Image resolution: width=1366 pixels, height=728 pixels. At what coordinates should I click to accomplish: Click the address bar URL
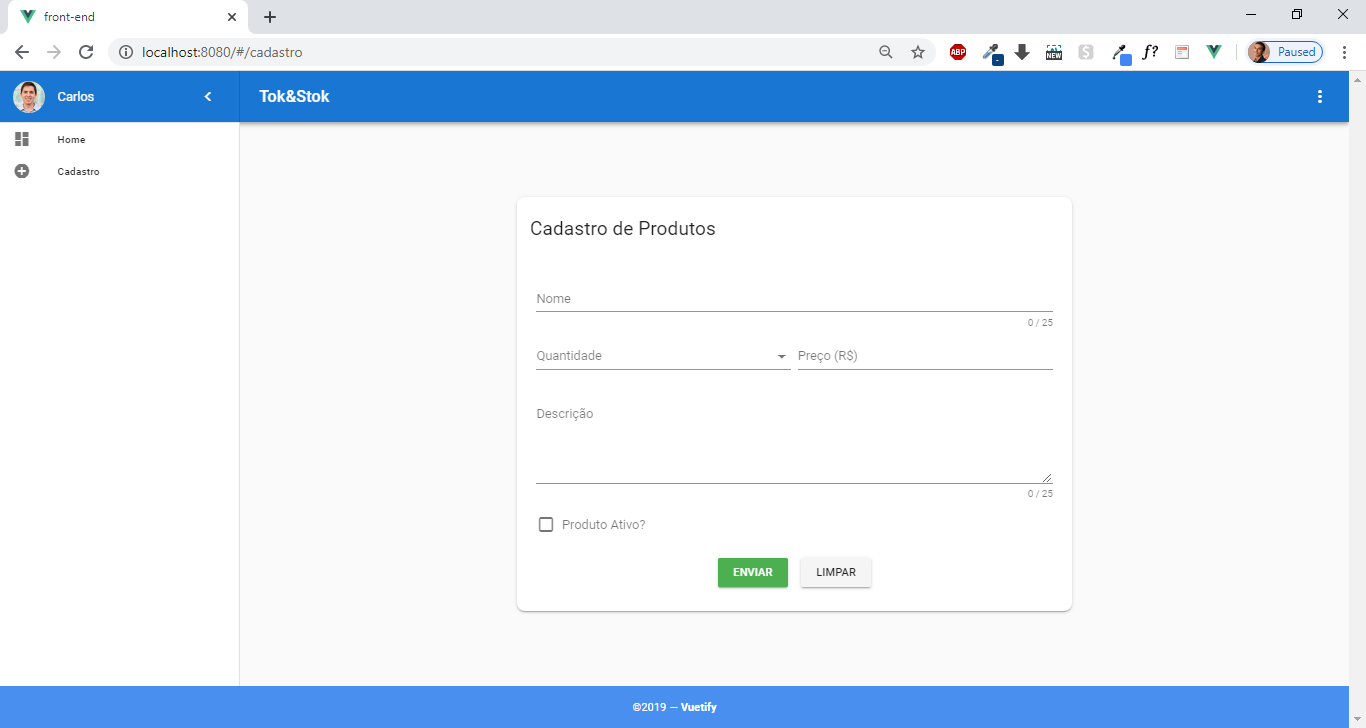point(222,52)
